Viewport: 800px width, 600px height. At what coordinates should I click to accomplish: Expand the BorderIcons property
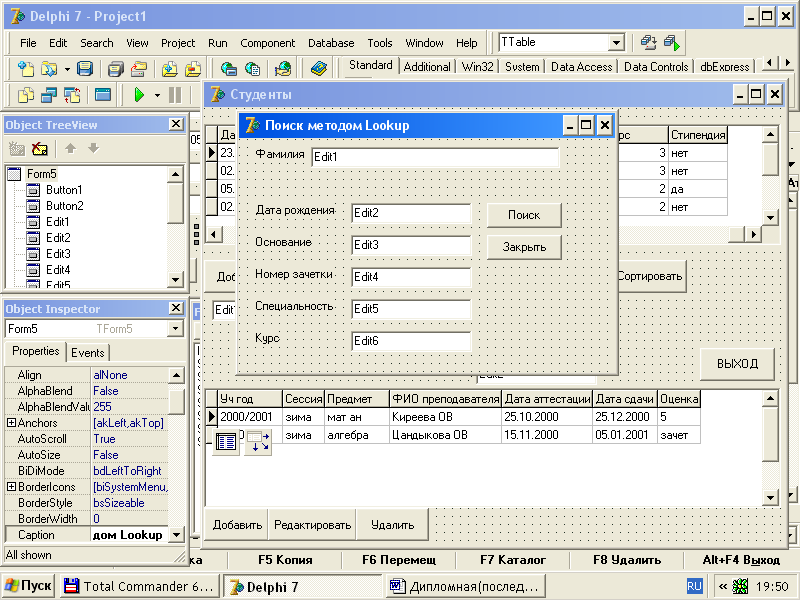point(11,487)
